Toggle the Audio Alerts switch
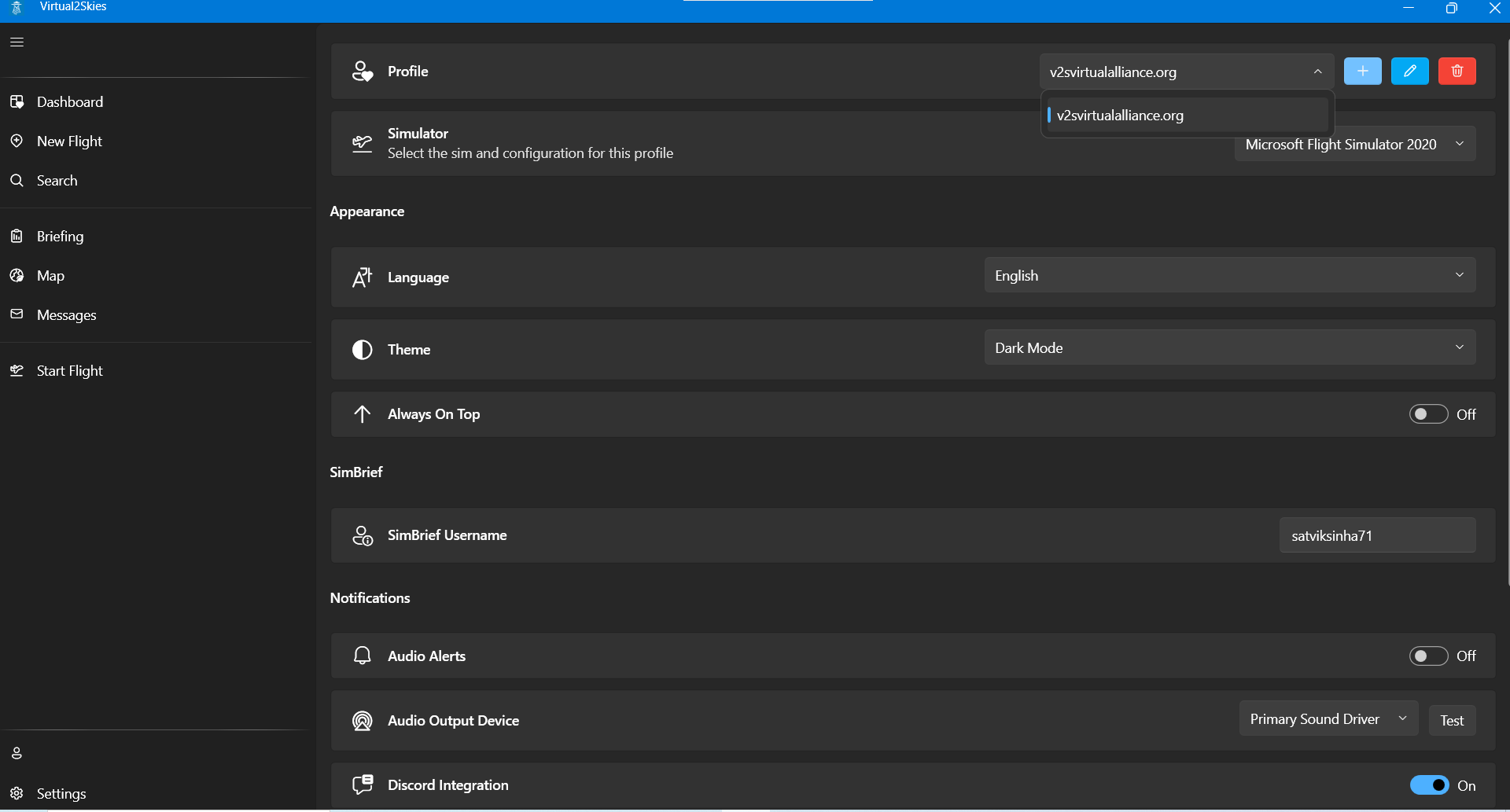 (x=1428, y=656)
